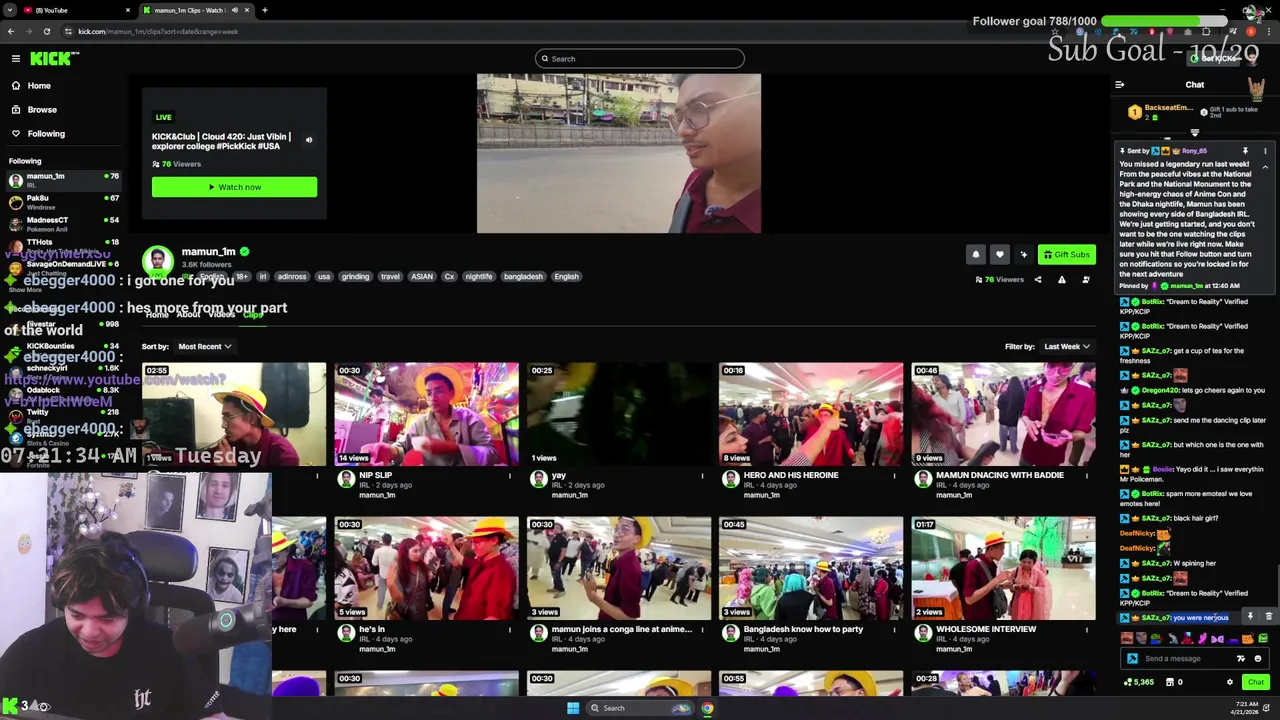The width and height of the screenshot is (1280, 720).
Task: Click the translate icon in chat input
Action: (x=1241, y=659)
